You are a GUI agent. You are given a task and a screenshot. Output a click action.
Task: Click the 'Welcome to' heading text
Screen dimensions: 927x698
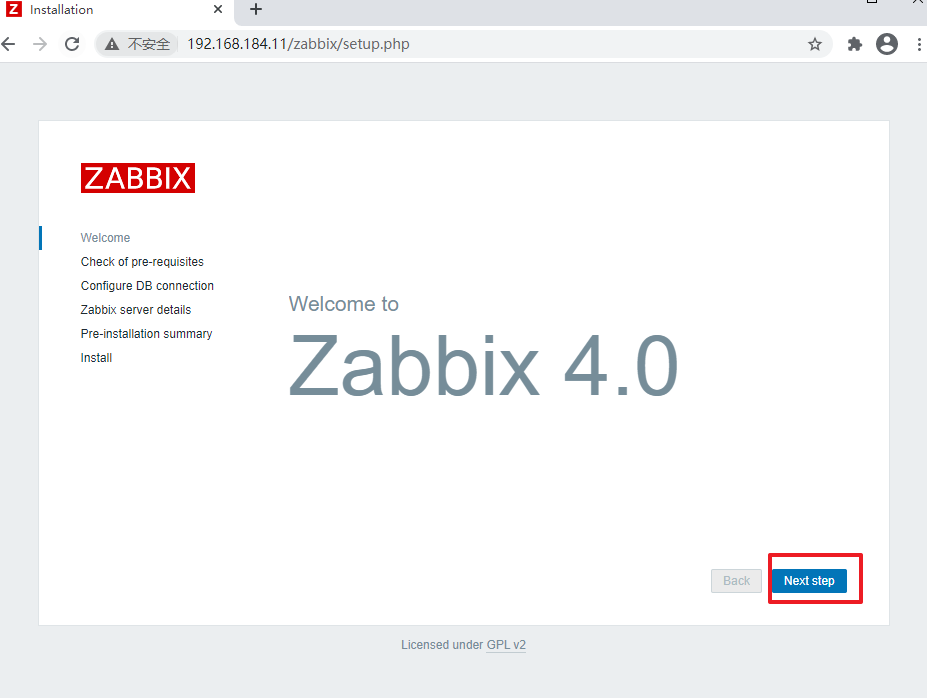coord(343,304)
